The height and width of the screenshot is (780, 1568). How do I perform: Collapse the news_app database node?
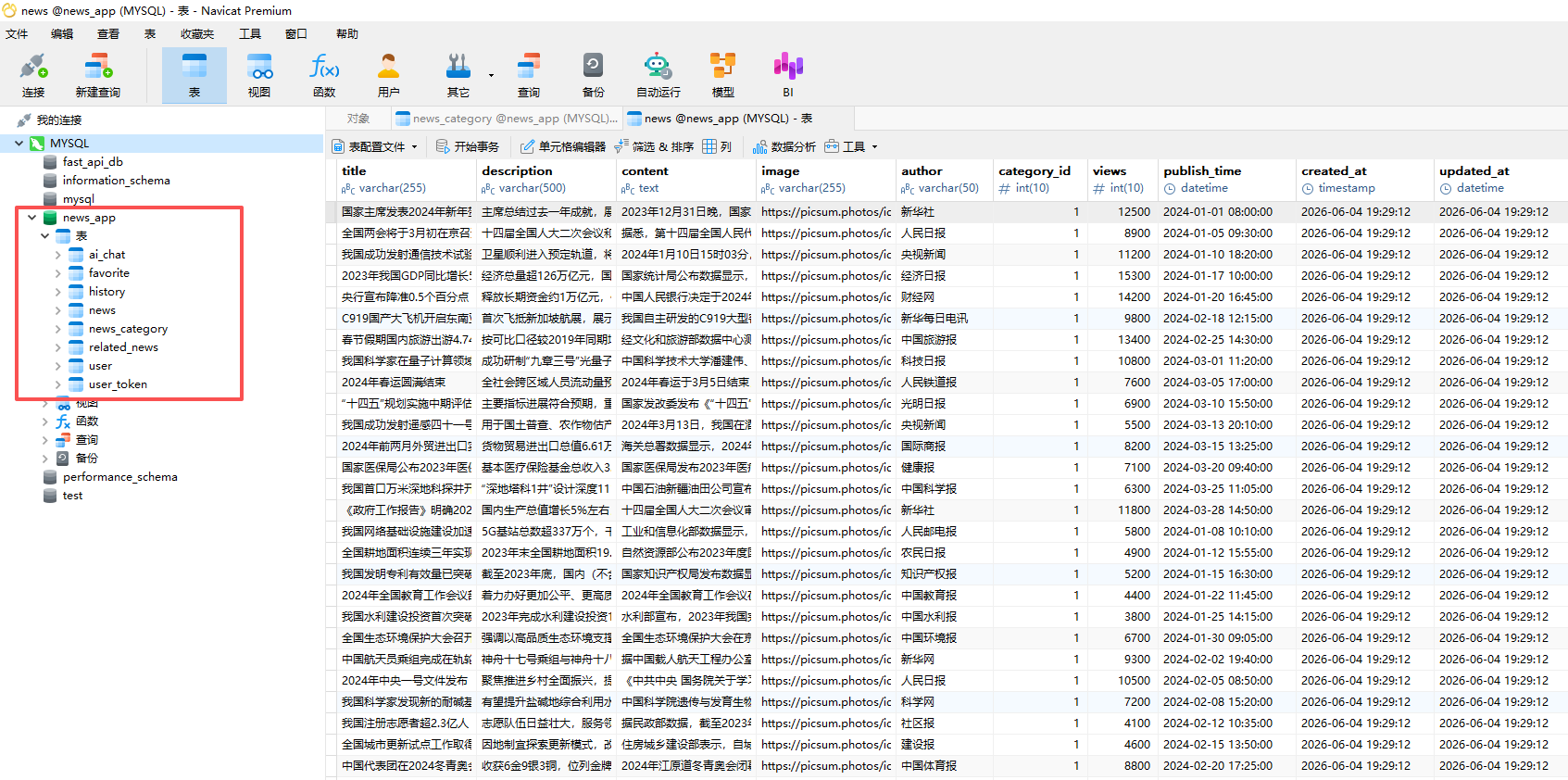32,218
